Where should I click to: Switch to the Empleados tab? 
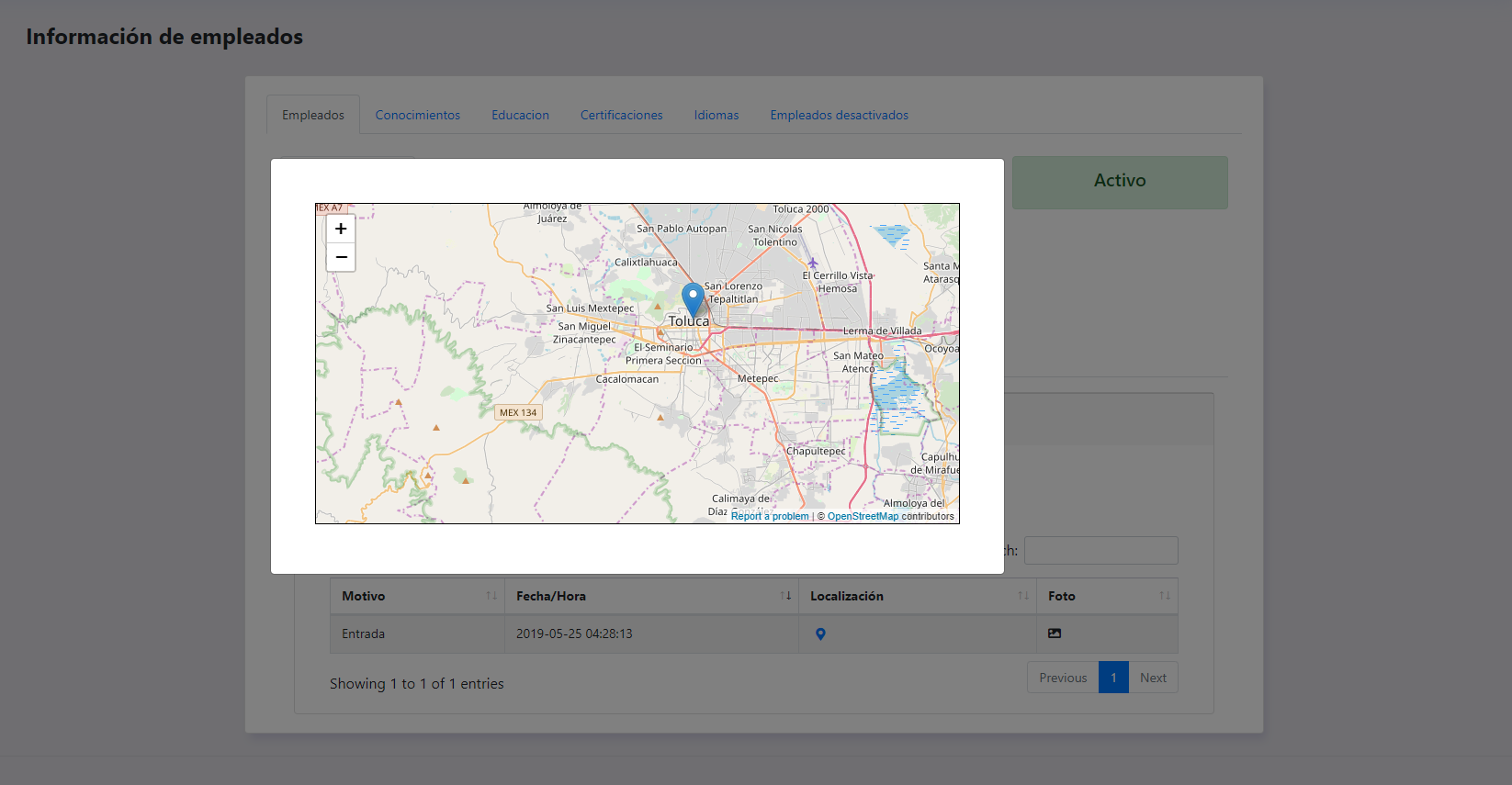(313, 115)
